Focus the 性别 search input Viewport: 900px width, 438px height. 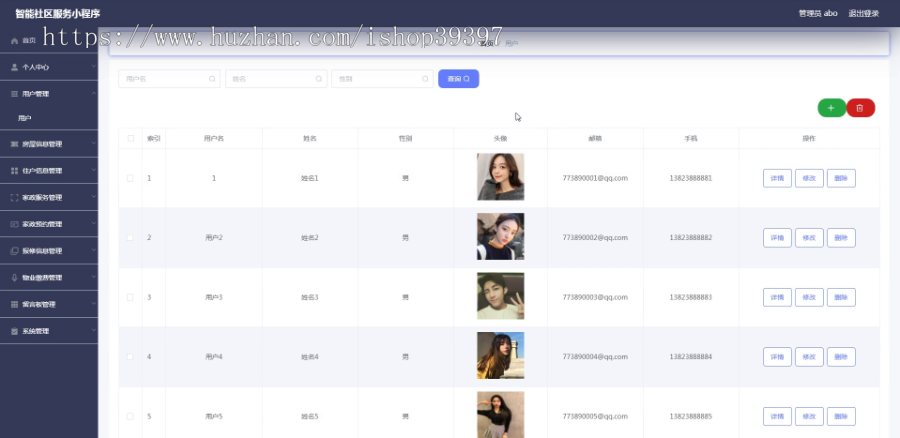click(382, 79)
